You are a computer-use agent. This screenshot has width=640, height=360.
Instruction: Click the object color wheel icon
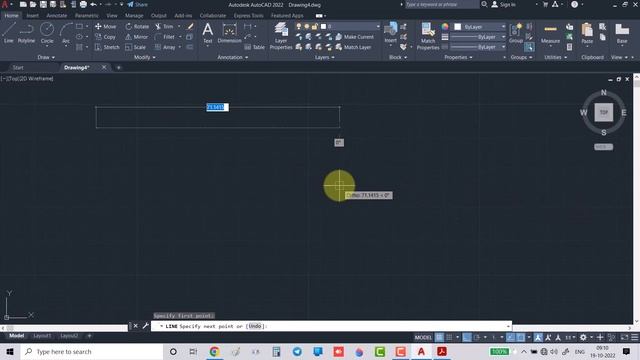[445, 27]
